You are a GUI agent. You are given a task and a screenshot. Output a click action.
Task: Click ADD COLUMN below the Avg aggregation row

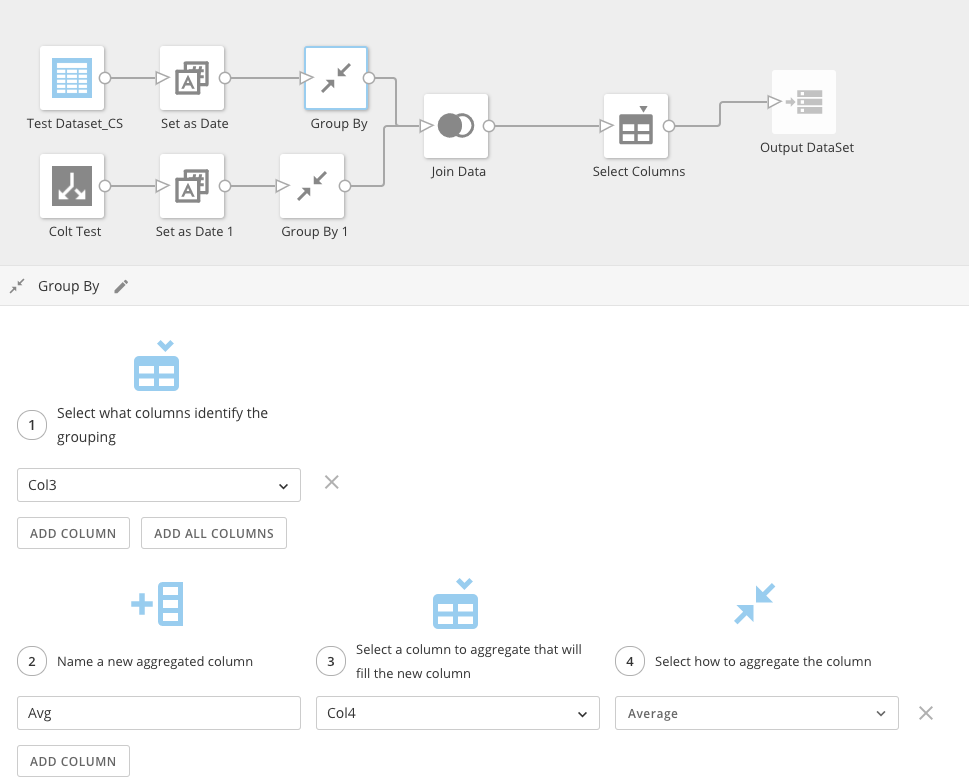73,761
